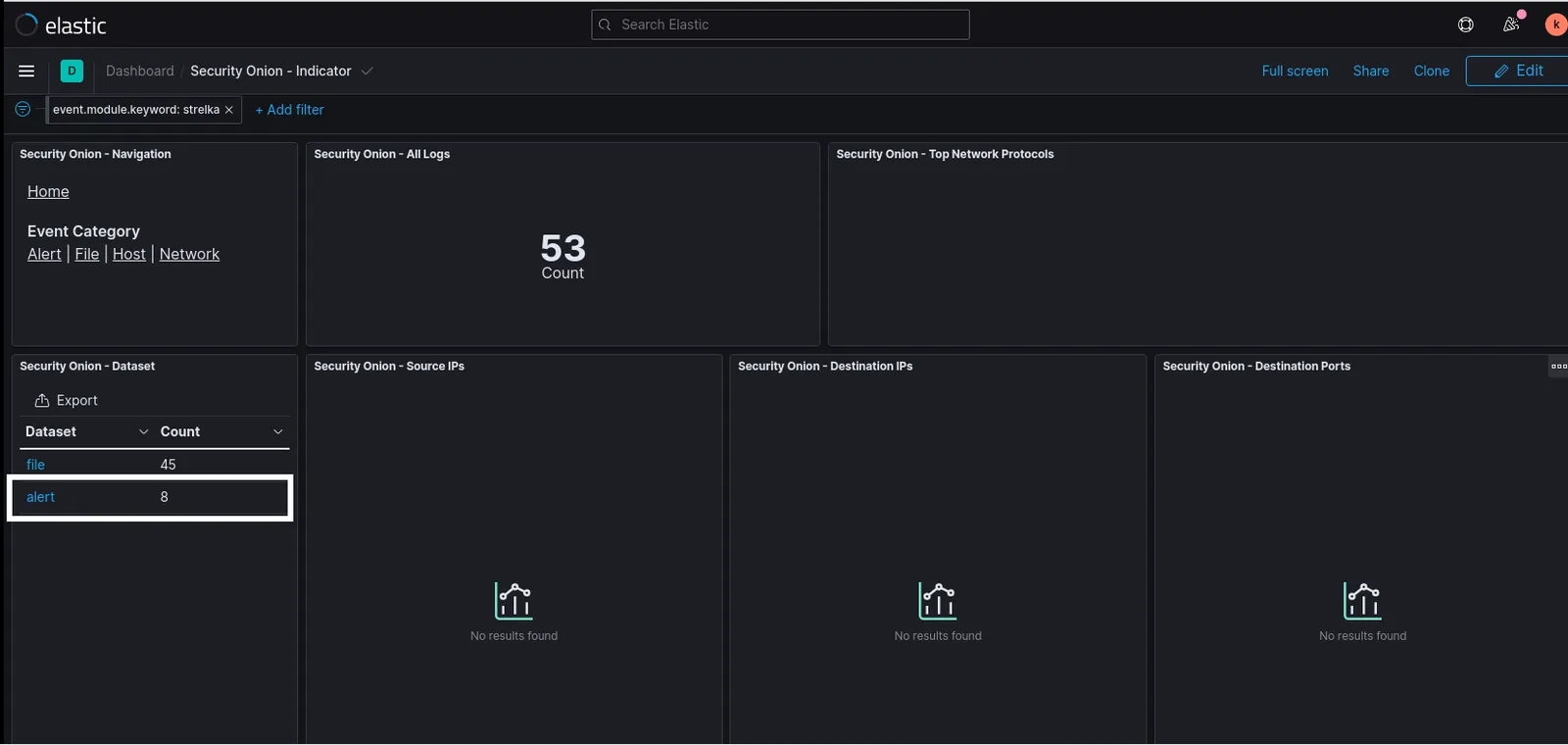Open Destination Ports panel options menu
Image resolution: width=1568 pixels, height=745 pixels.
pos(1558,366)
